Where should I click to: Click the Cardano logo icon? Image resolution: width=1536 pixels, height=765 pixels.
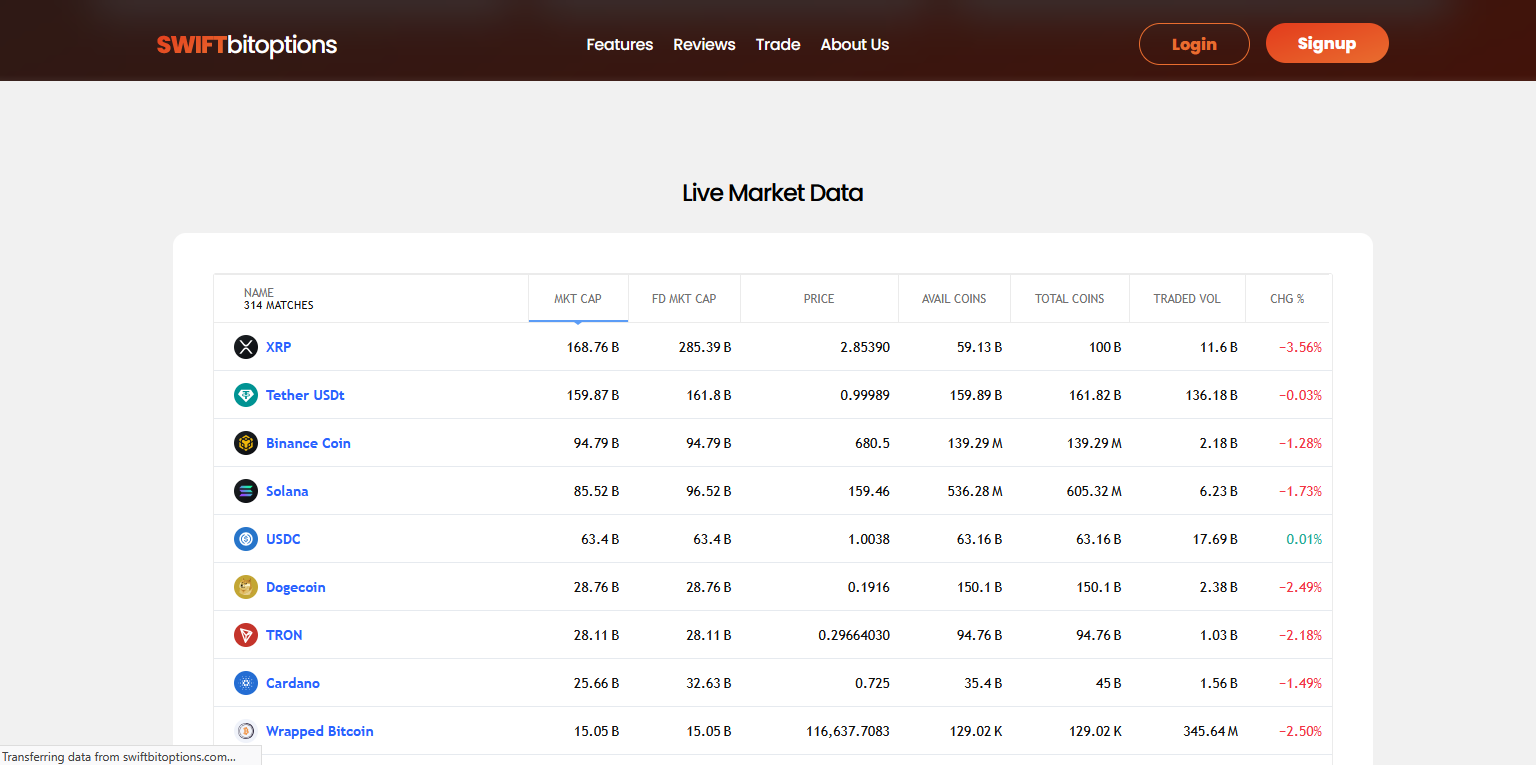[246, 683]
